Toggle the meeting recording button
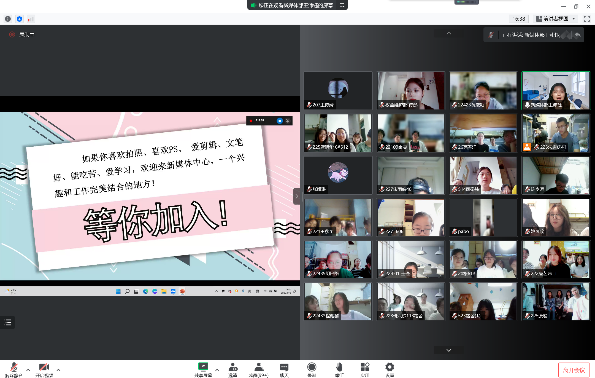This screenshot has height=378, width=595. (312, 369)
